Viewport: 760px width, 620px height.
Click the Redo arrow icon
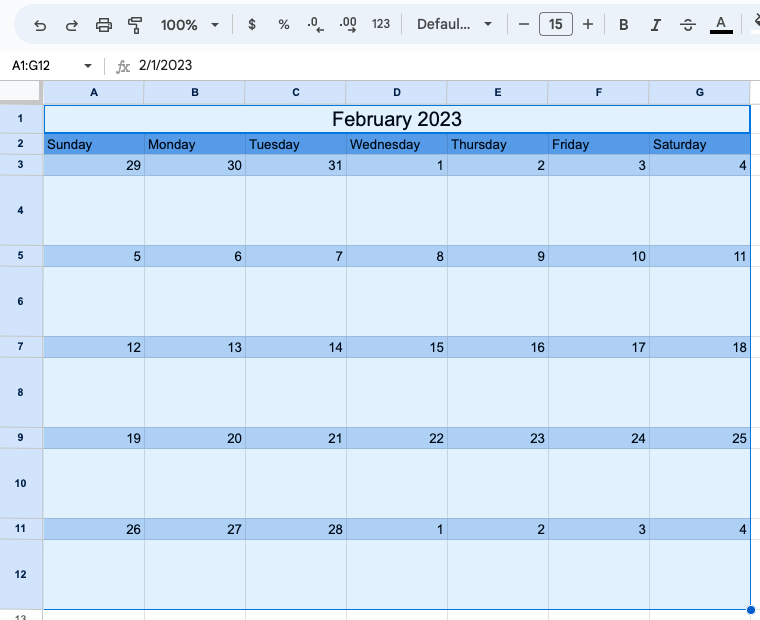[x=72, y=25]
